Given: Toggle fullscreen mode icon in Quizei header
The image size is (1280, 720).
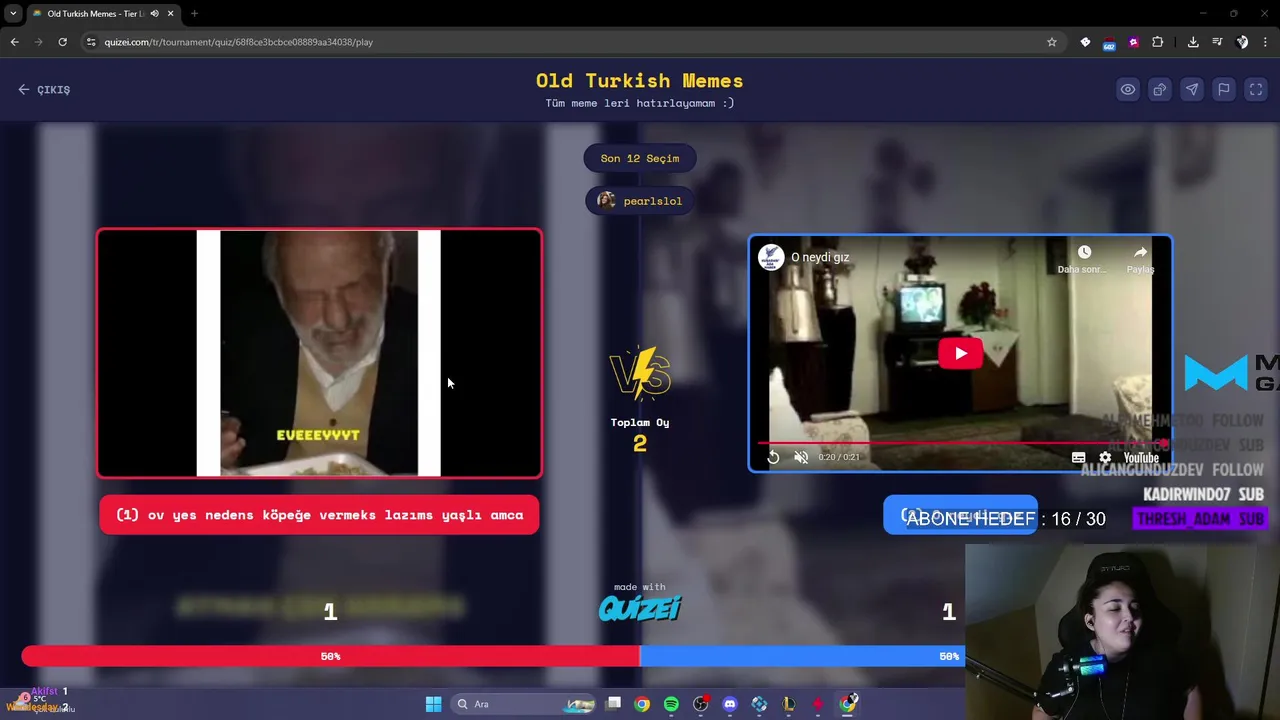Looking at the screenshot, I should pos(1256,89).
